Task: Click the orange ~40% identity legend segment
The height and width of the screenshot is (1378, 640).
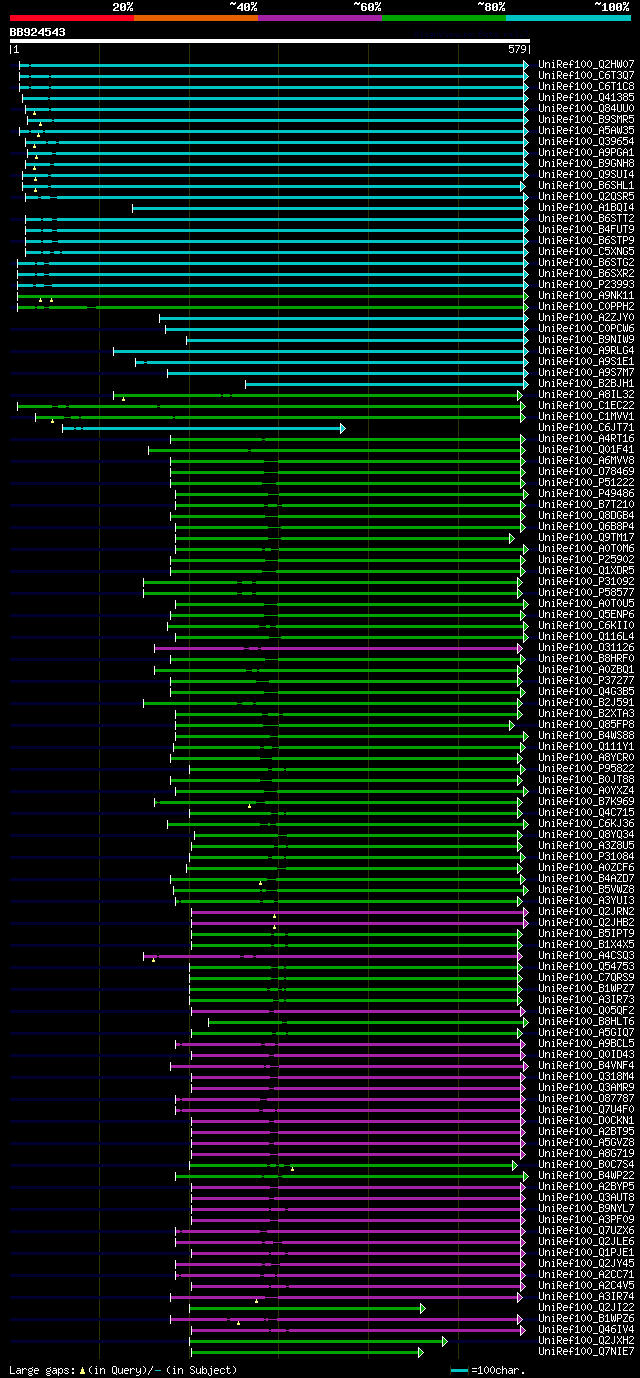Action: tap(196, 18)
